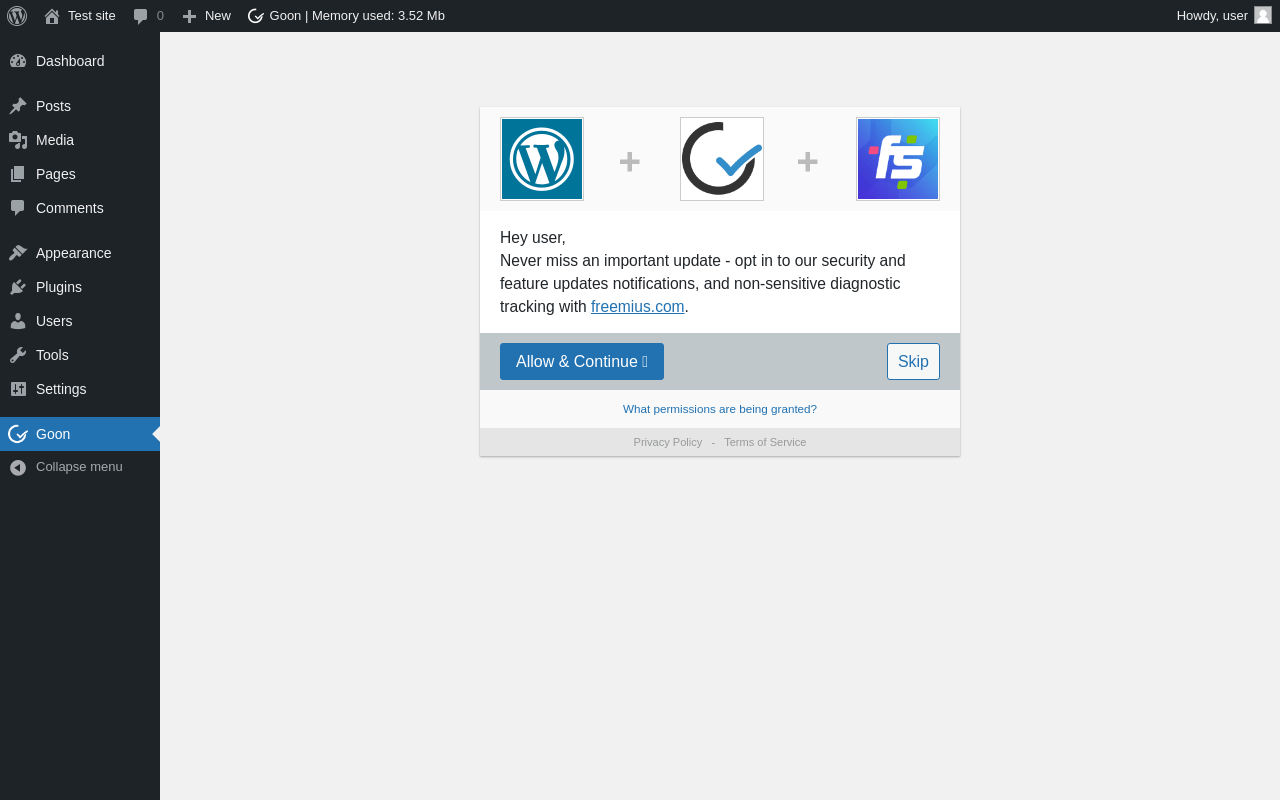The image size is (1280, 800).
Task: Click the Skip button
Action: (x=913, y=362)
